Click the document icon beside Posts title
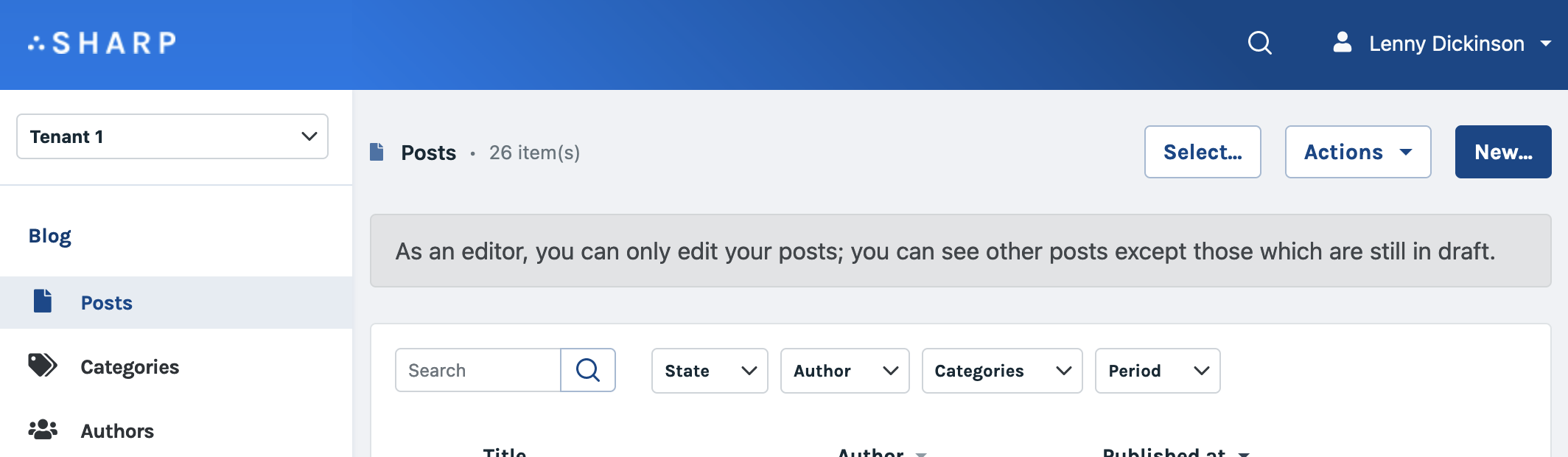This screenshot has width=1568, height=457. [x=377, y=153]
